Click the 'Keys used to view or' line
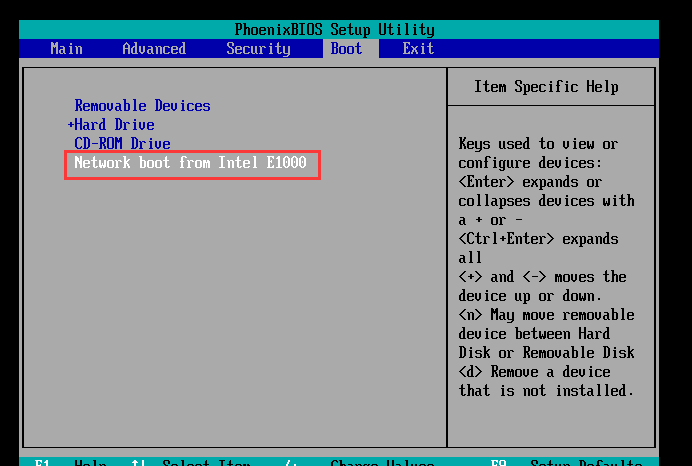This screenshot has width=692, height=466. [x=538, y=143]
